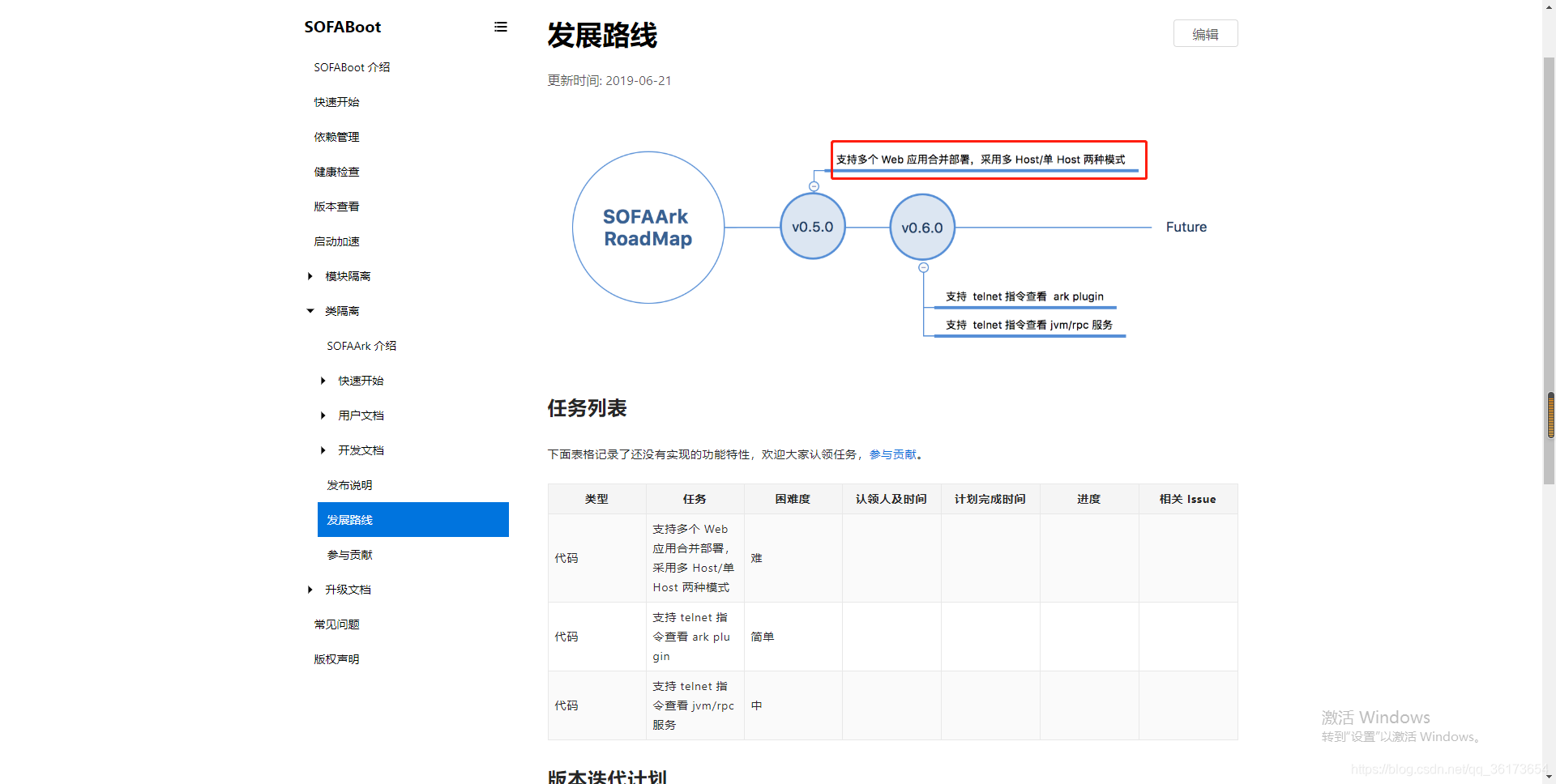Go to 依赖管理 page
The width and height of the screenshot is (1556, 784).
[x=336, y=137]
